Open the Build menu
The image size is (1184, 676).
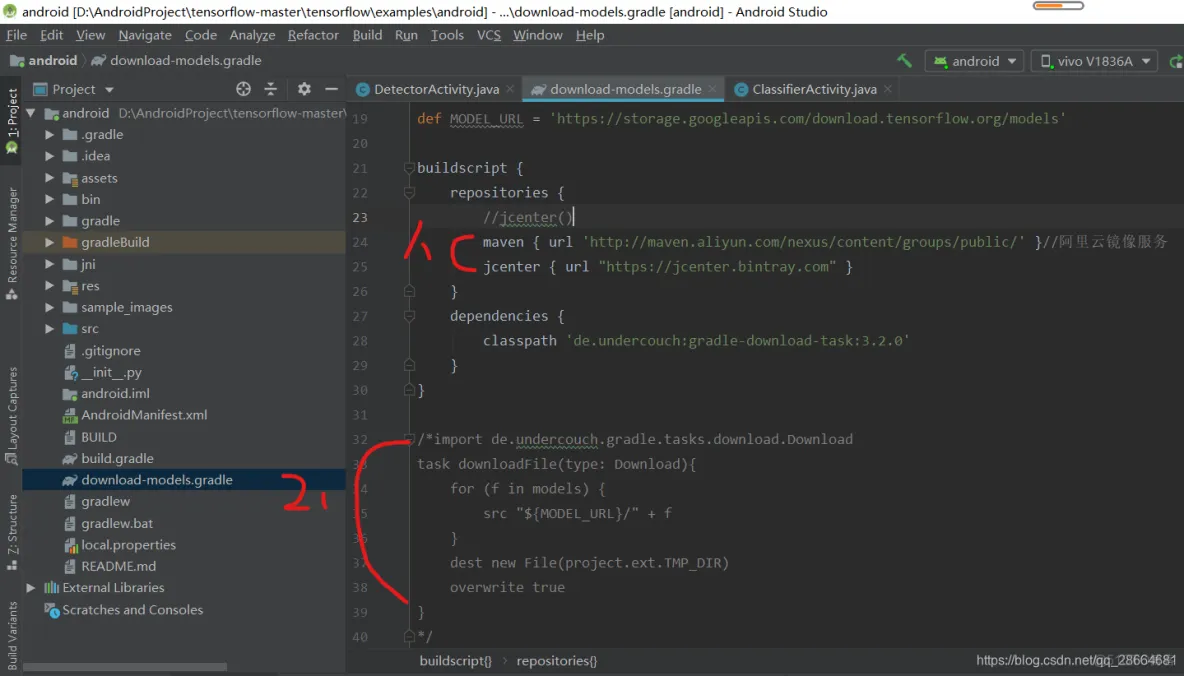tap(367, 35)
